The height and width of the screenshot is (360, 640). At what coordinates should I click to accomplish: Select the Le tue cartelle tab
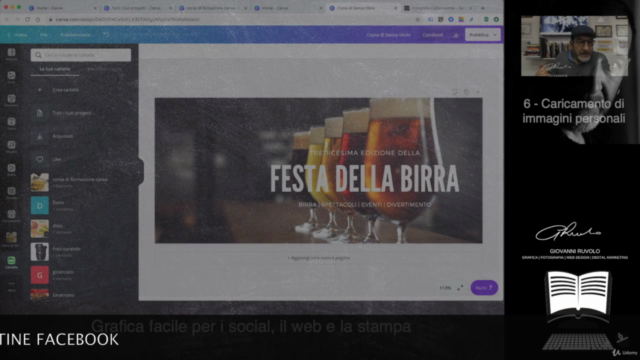[x=55, y=69]
